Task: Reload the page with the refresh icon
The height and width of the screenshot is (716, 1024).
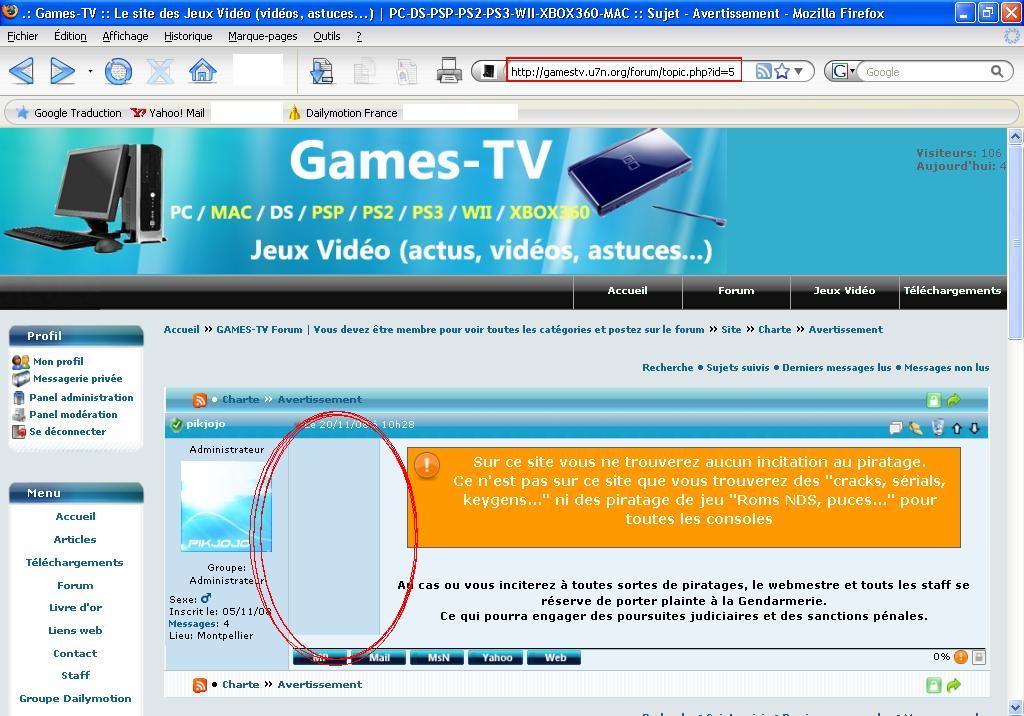Action: click(118, 71)
